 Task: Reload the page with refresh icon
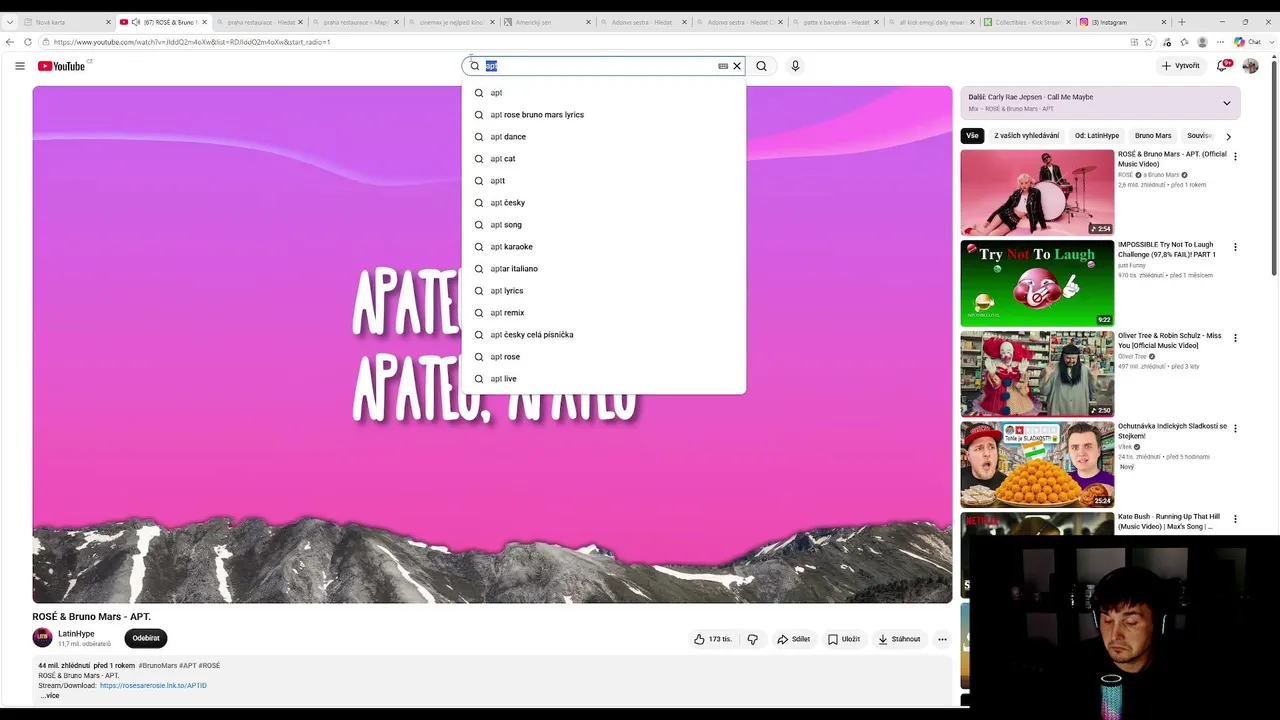(28, 42)
